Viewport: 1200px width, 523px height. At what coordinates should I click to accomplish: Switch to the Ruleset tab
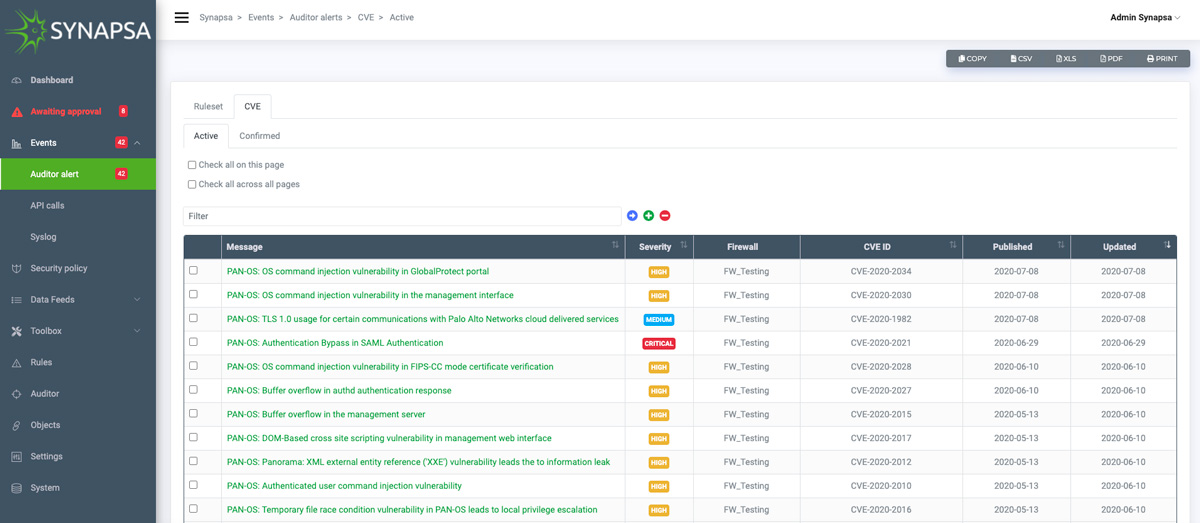(x=208, y=106)
